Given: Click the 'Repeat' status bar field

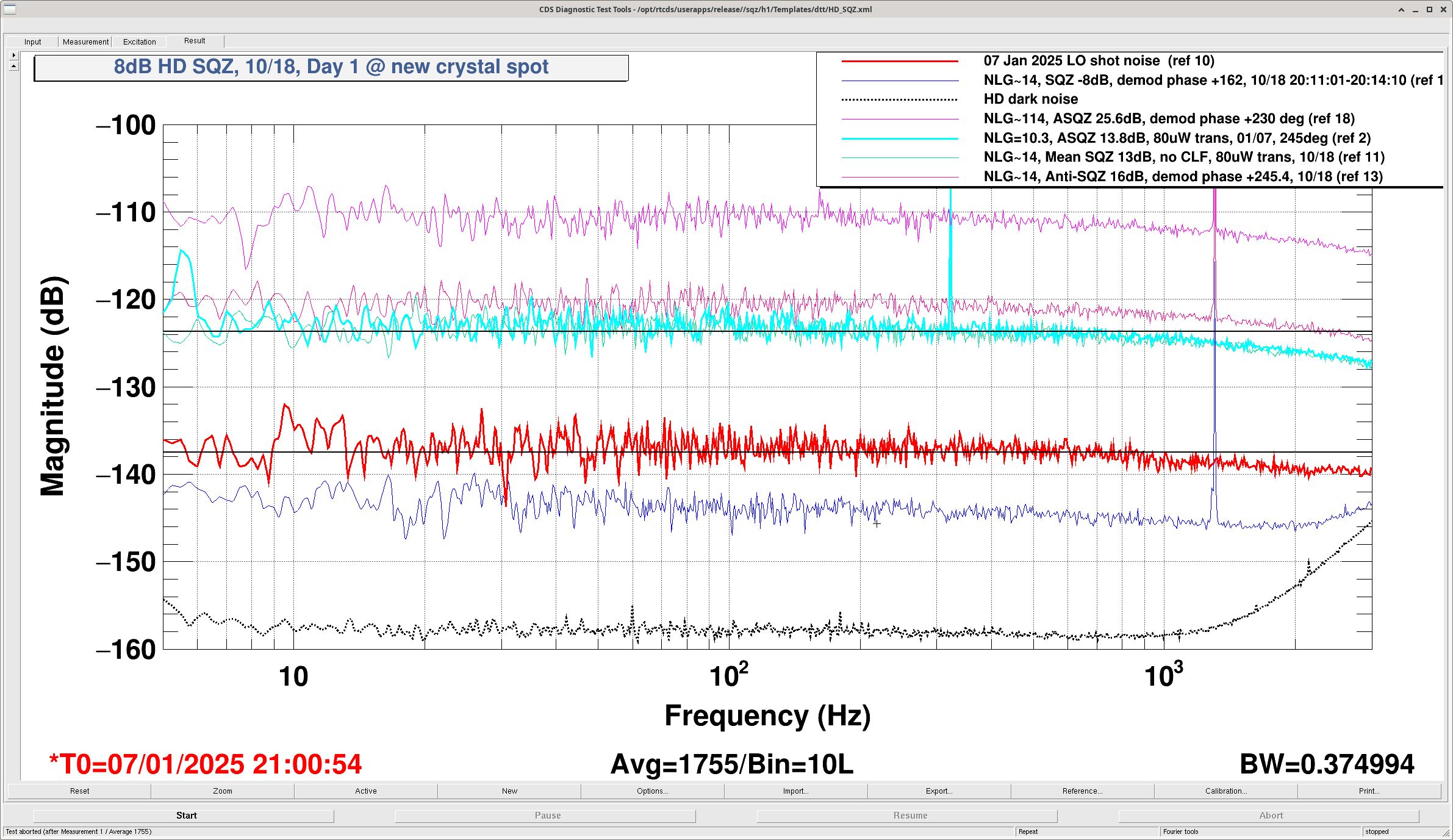Looking at the screenshot, I should pos(1087,832).
